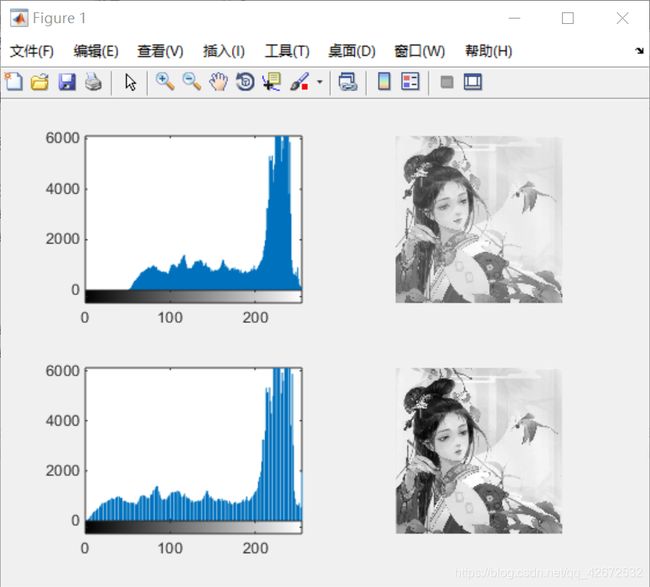Image resolution: width=650 pixels, height=587 pixels.
Task: Open the brush color dropdown arrow
Action: (320, 82)
